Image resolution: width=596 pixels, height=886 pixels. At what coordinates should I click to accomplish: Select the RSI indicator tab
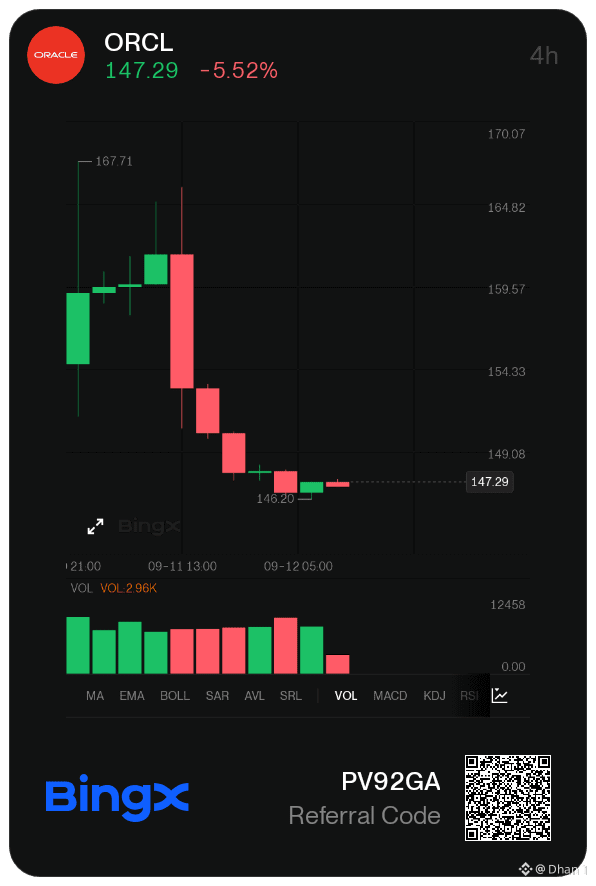(469, 696)
